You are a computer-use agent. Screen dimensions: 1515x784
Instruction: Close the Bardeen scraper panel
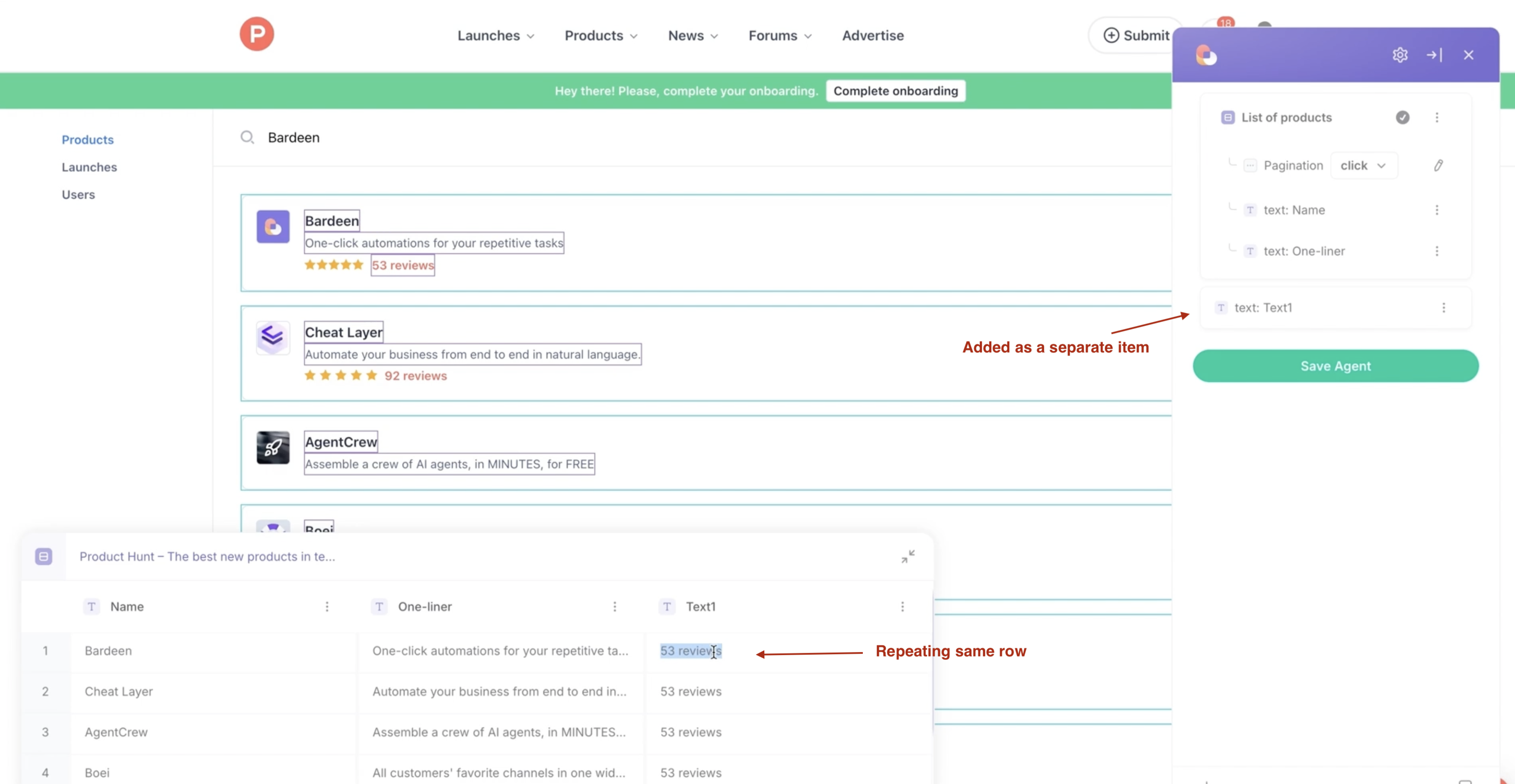1468,55
